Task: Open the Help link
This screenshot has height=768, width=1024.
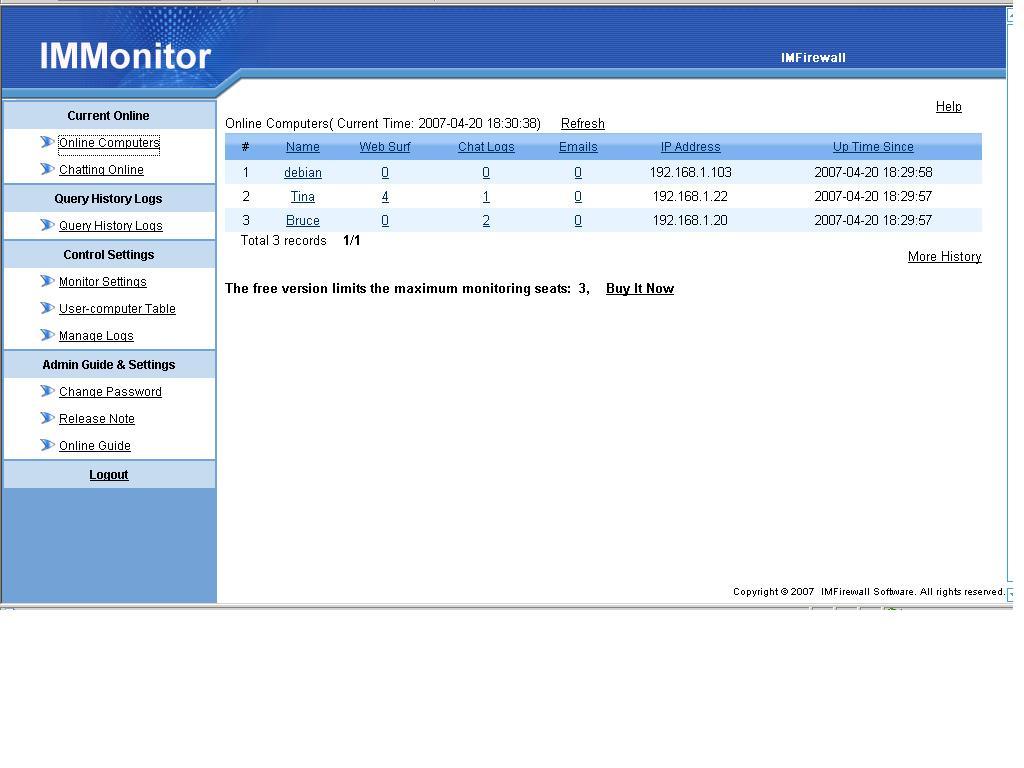Action: [948, 106]
